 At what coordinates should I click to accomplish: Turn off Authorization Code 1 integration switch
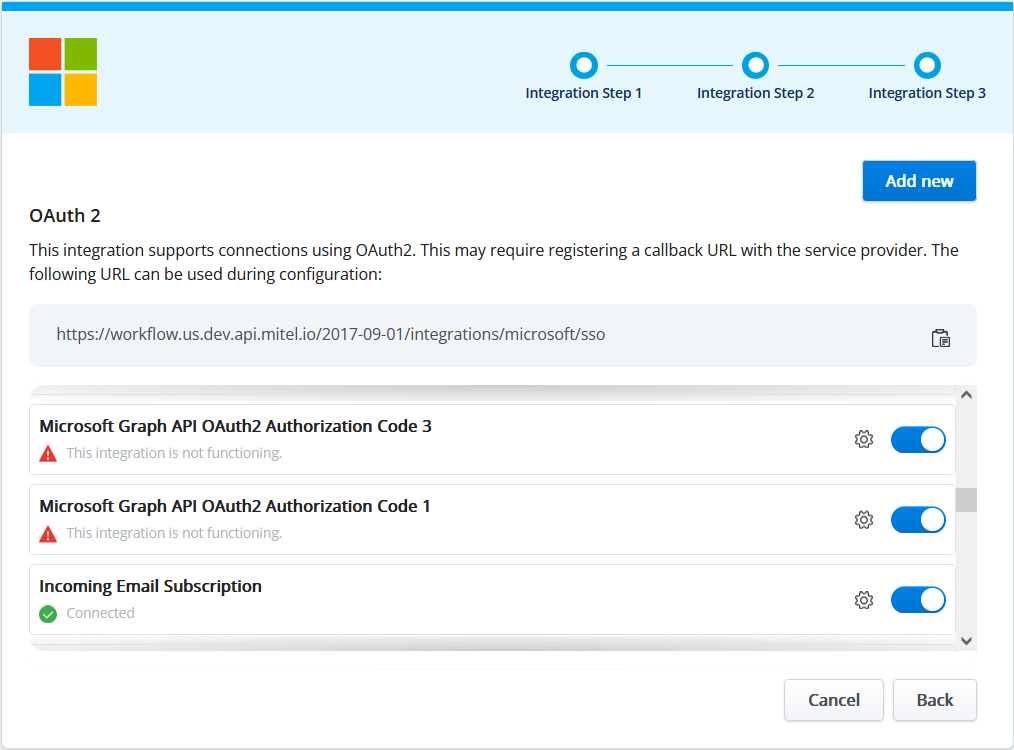918,519
